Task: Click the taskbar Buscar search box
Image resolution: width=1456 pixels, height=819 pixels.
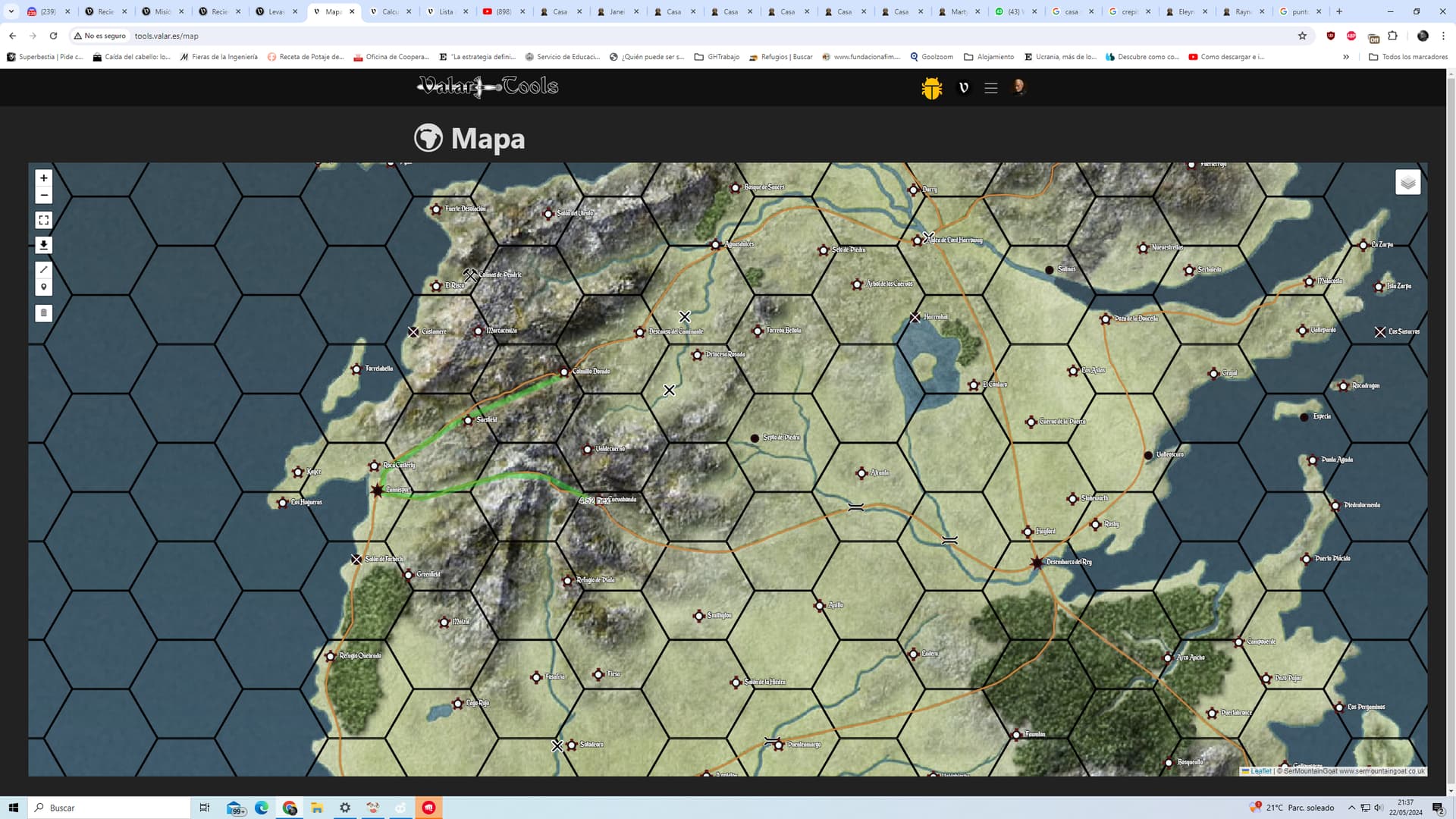Action: 108,808
